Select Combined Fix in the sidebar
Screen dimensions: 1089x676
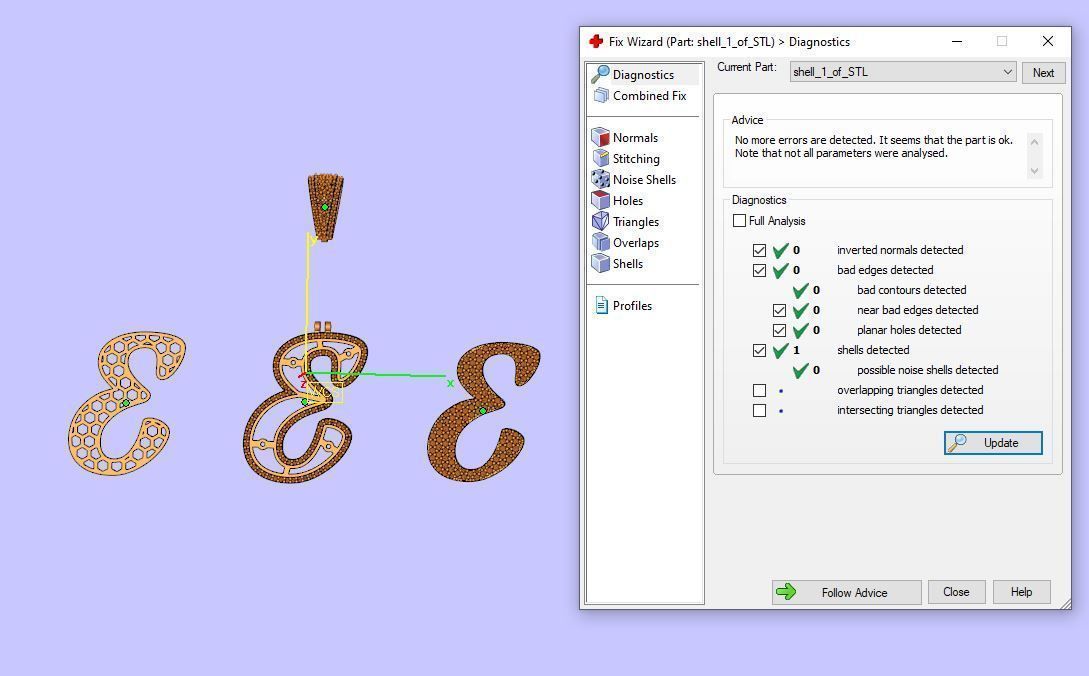649,96
